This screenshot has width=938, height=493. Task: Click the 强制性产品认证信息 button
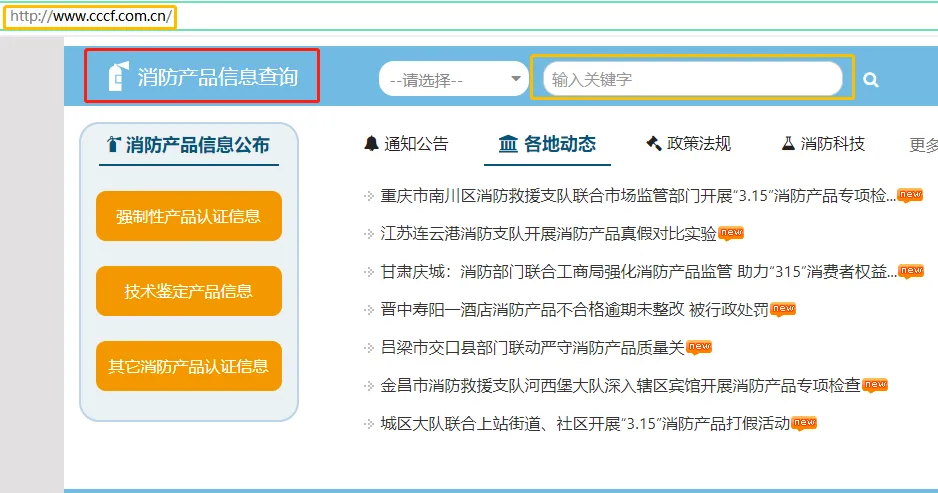click(189, 216)
